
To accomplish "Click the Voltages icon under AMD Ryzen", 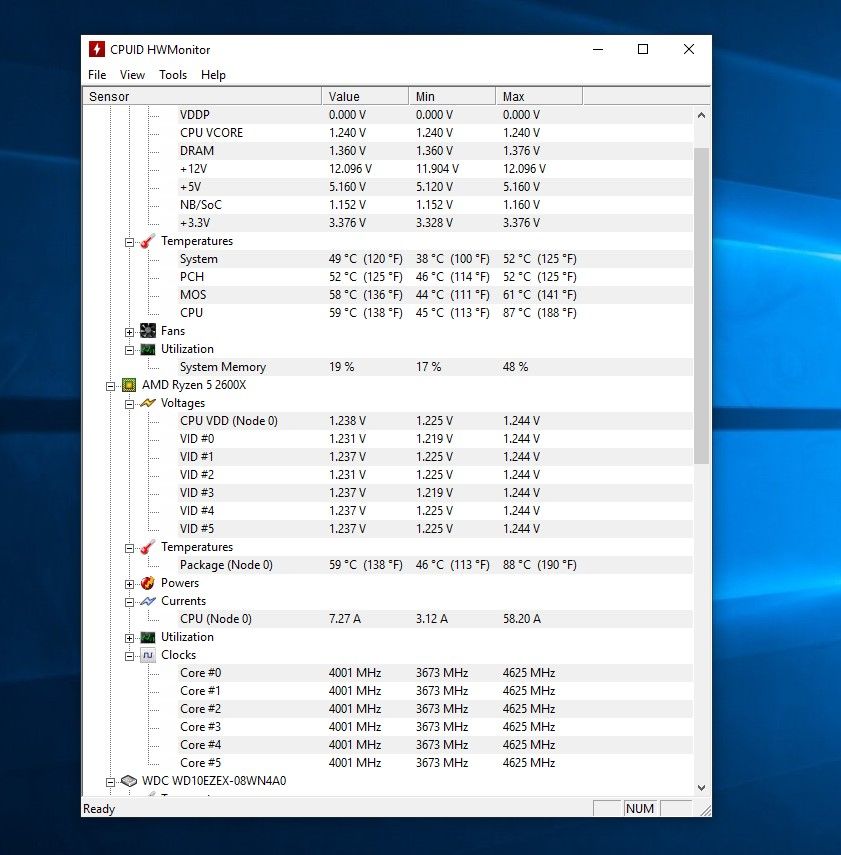I will [148, 403].
